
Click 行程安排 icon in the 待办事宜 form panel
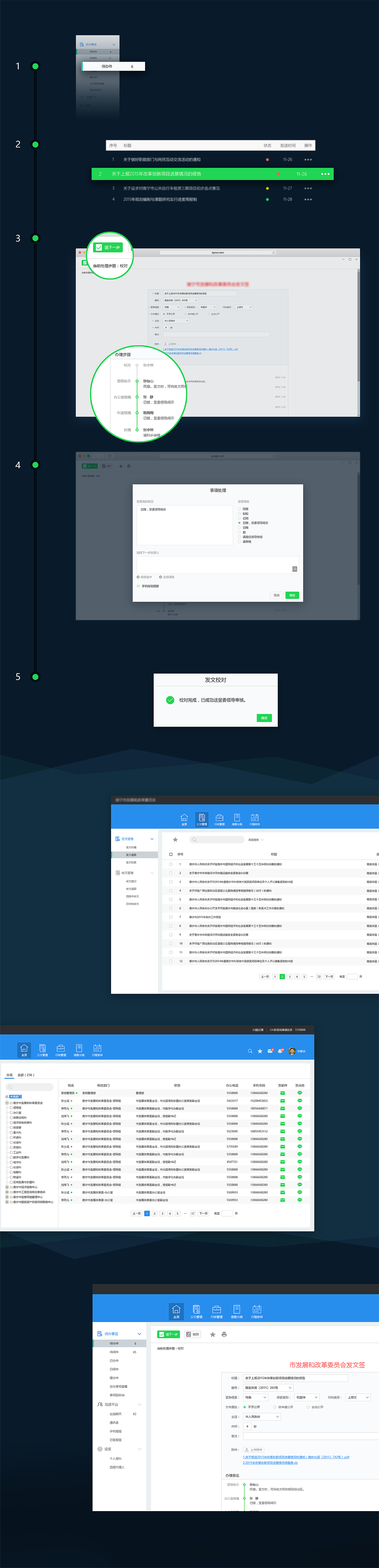pyautogui.click(x=257, y=1311)
